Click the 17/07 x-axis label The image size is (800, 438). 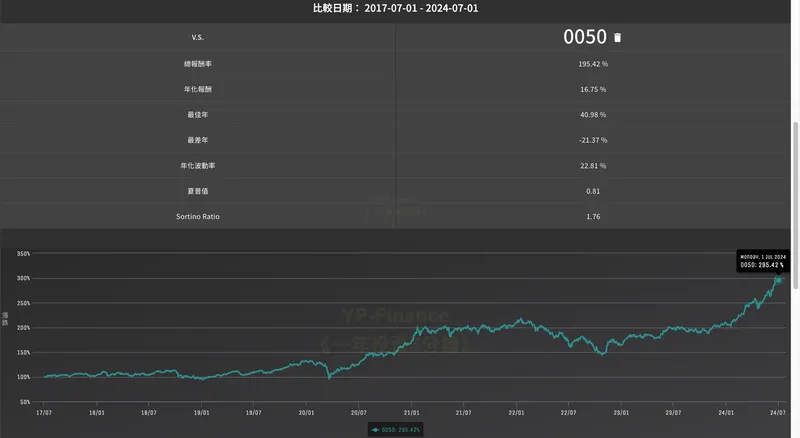pyautogui.click(x=44, y=412)
